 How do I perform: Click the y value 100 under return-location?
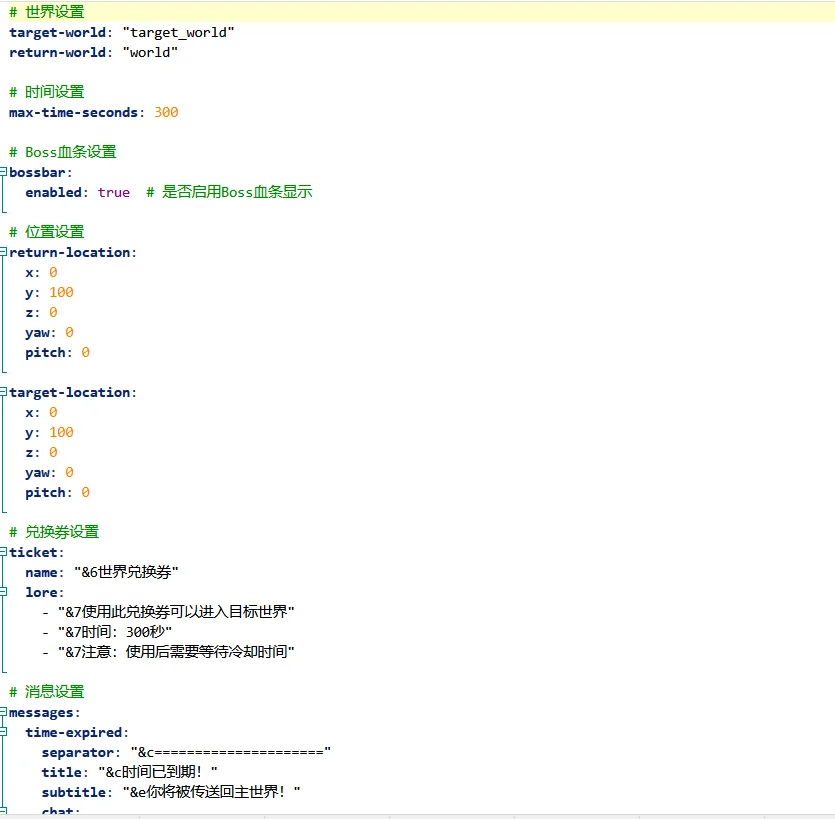(x=61, y=292)
